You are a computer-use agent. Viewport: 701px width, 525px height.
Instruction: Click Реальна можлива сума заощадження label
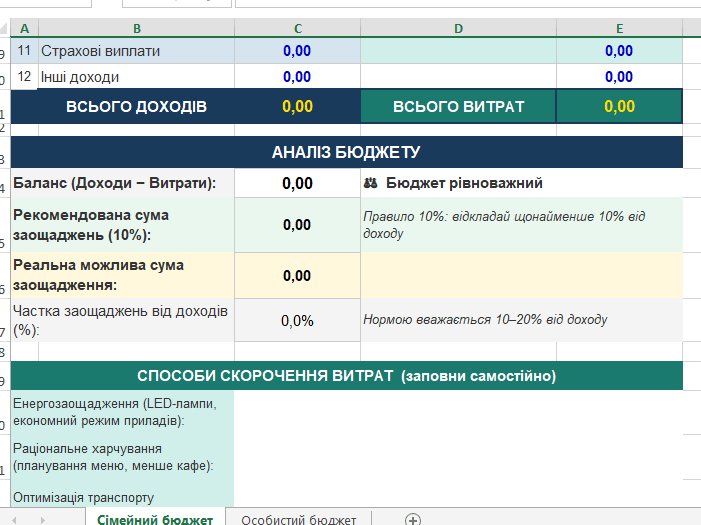tap(123, 275)
